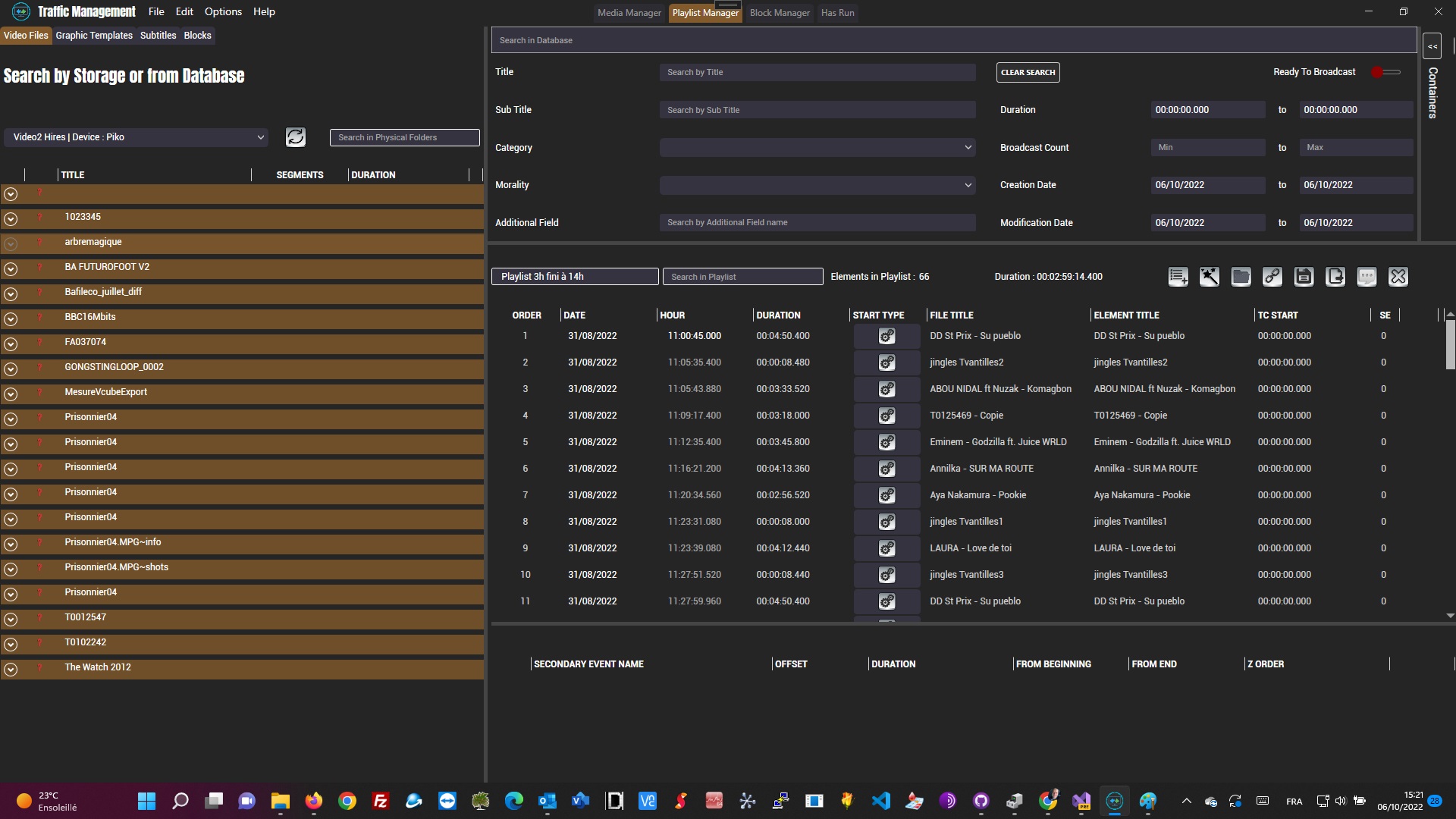Click start type icon for LAURA Love de toi

pyautogui.click(x=886, y=548)
